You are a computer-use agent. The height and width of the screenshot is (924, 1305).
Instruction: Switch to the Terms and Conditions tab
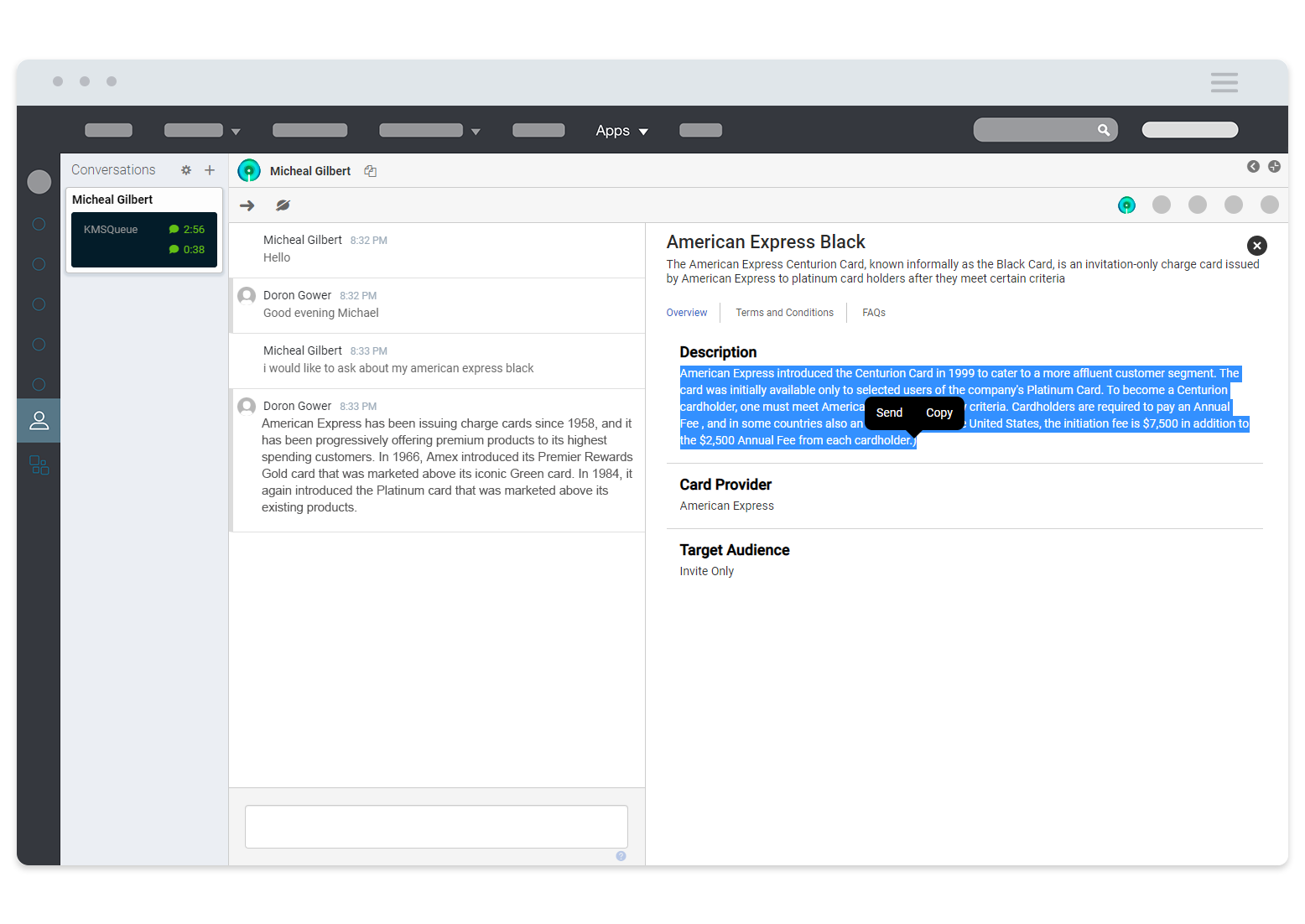pyautogui.click(x=784, y=312)
